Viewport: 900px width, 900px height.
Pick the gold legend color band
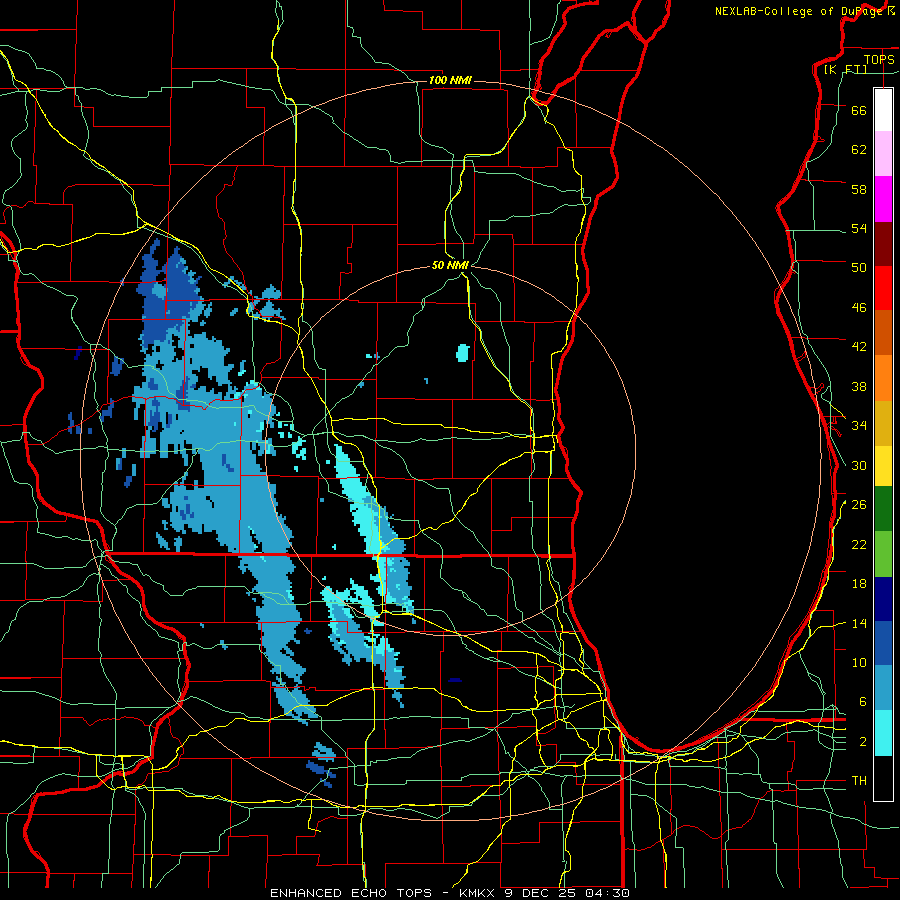pos(883,423)
